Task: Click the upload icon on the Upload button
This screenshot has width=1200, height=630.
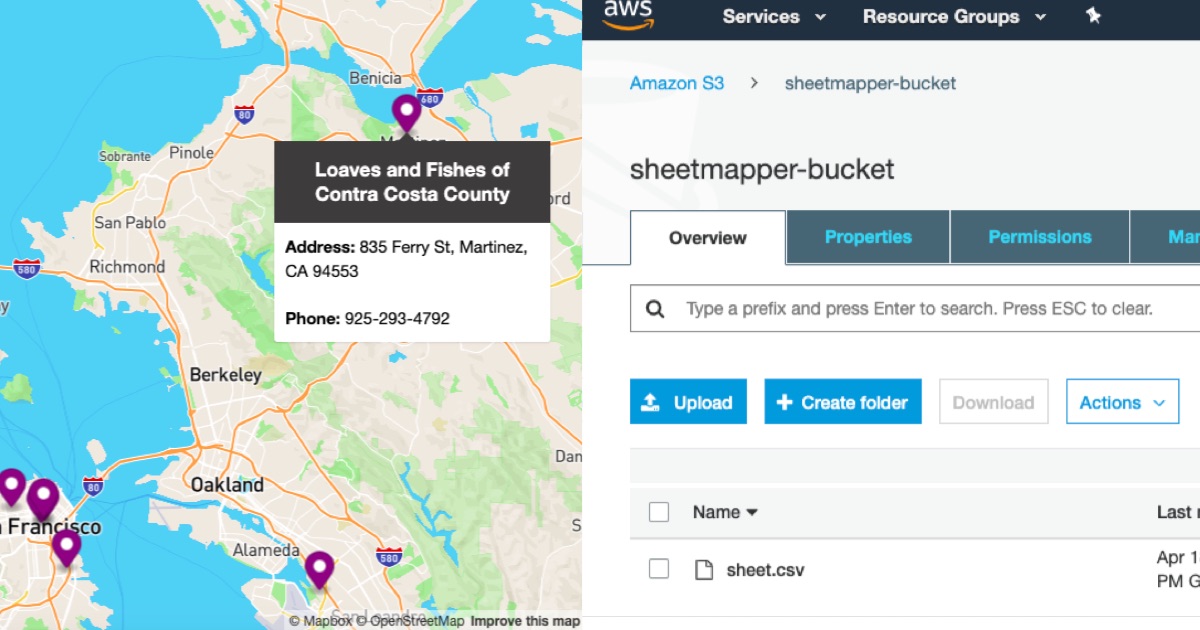Action: [x=651, y=401]
